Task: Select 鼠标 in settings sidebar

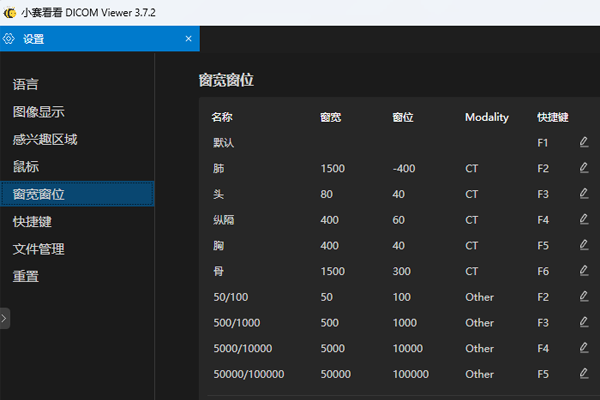Action: click(x=26, y=167)
